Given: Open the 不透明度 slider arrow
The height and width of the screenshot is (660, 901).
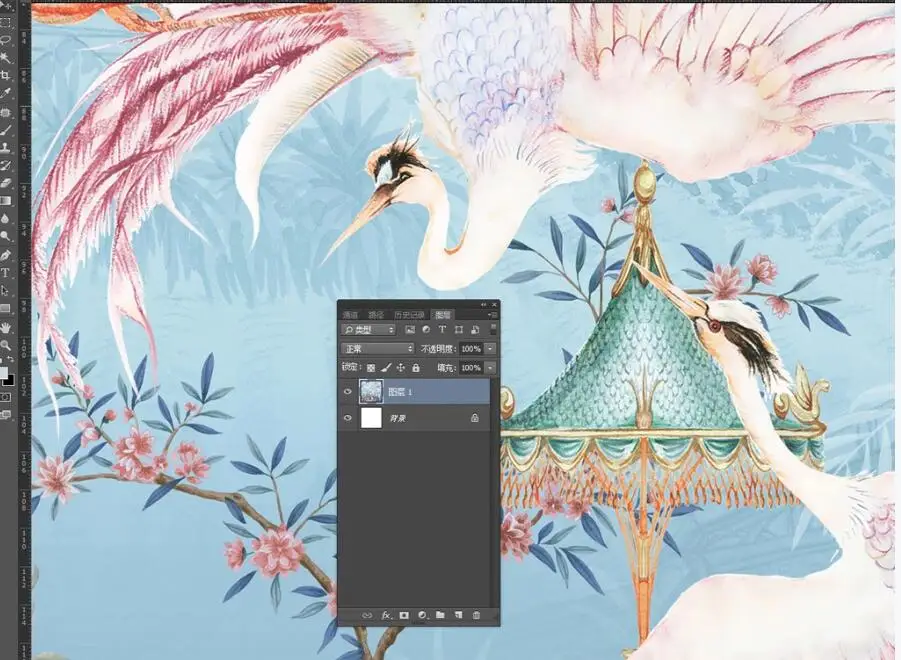Looking at the screenshot, I should click(490, 349).
